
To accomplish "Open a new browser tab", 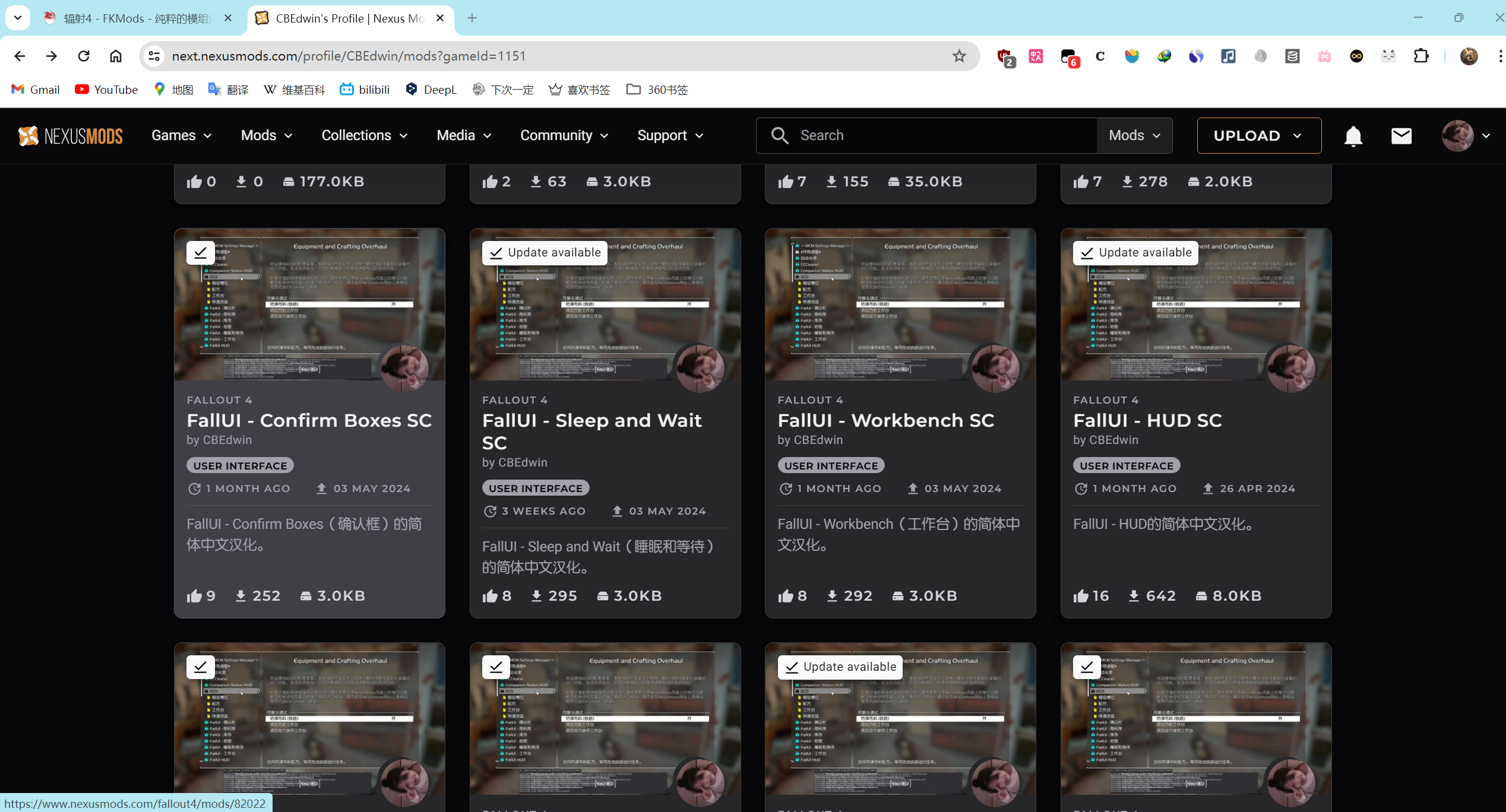I will [x=472, y=18].
